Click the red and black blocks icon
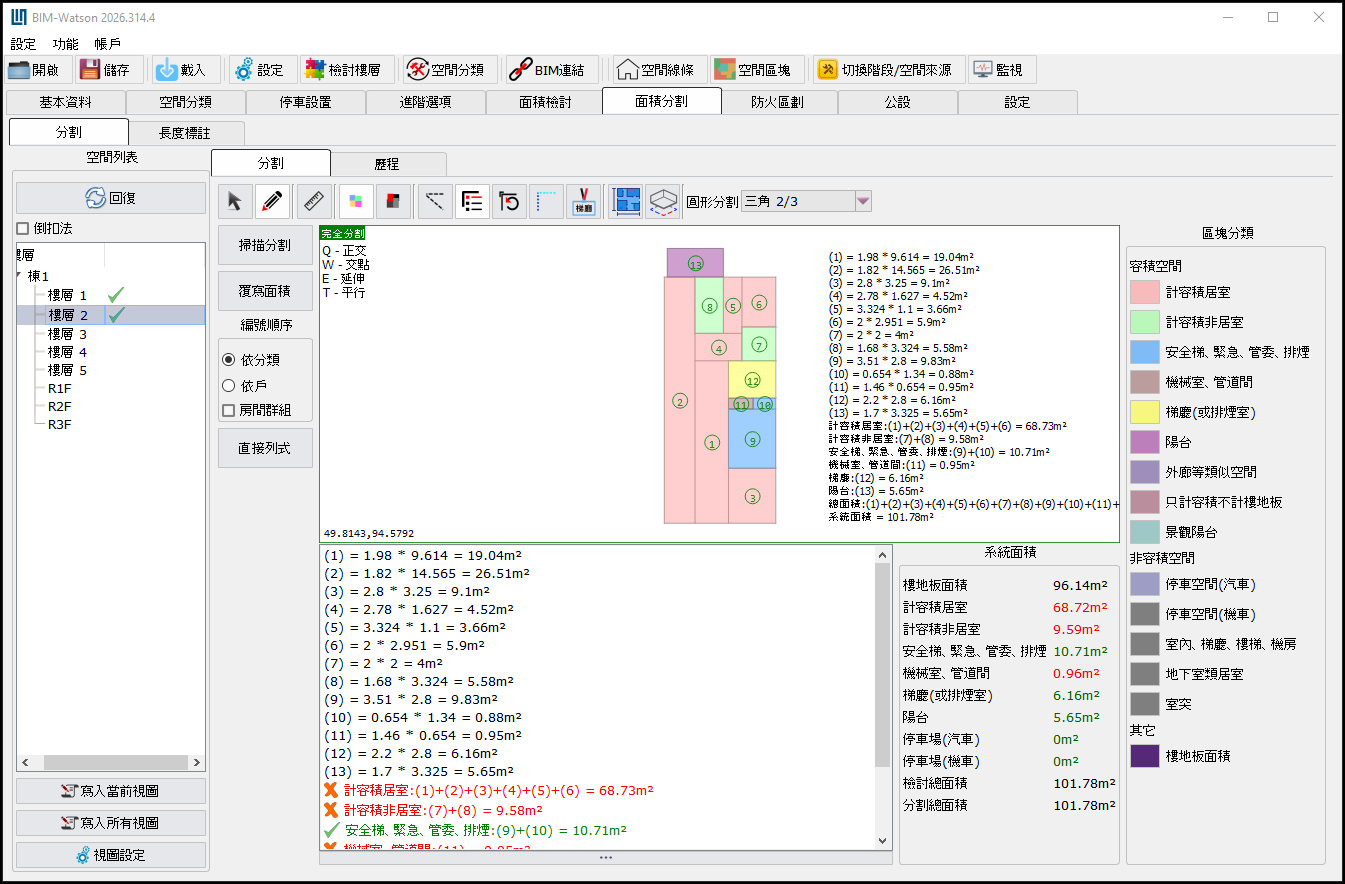1345x884 pixels. pos(393,202)
